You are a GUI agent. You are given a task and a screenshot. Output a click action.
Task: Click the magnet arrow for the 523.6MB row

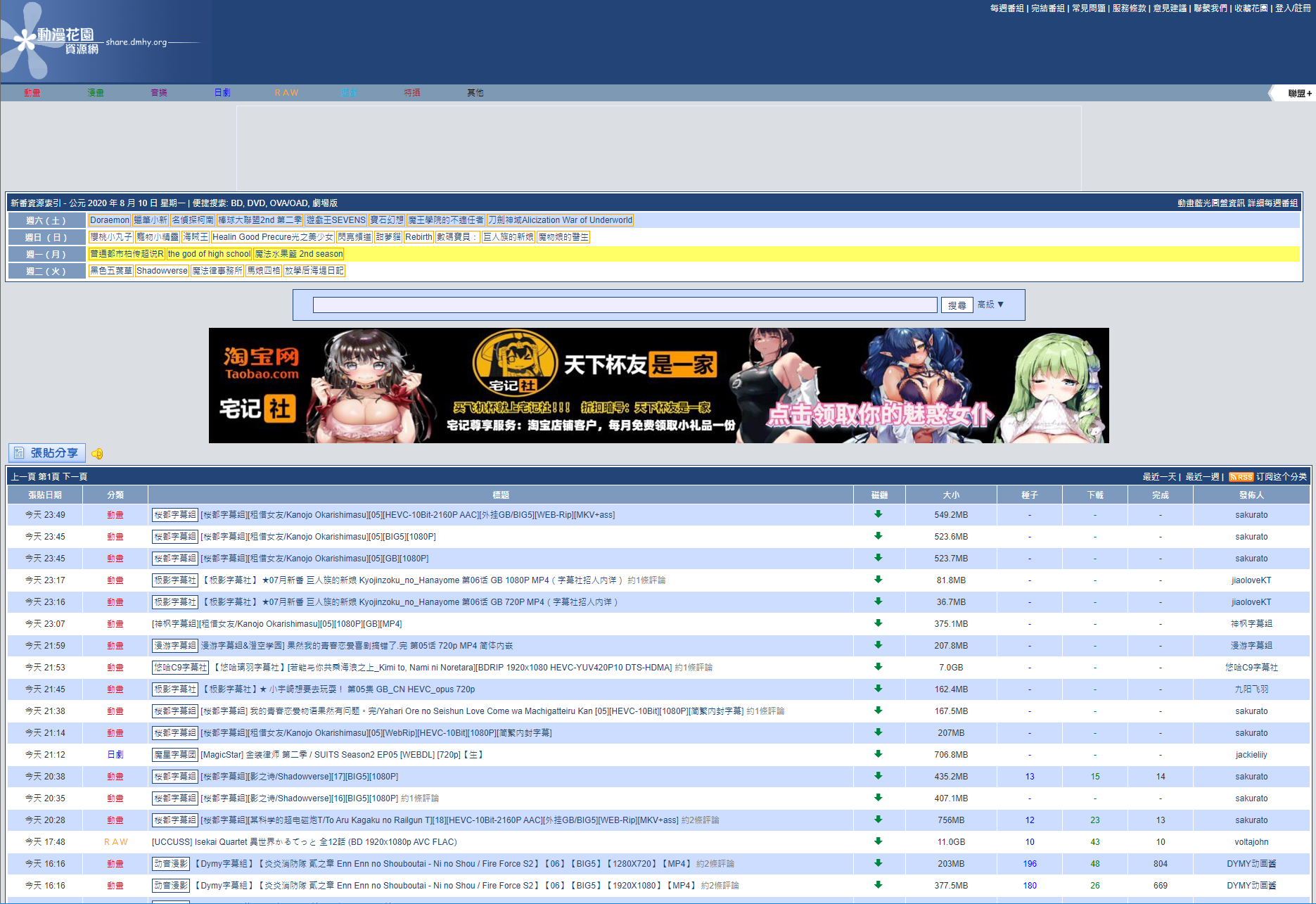[879, 536]
